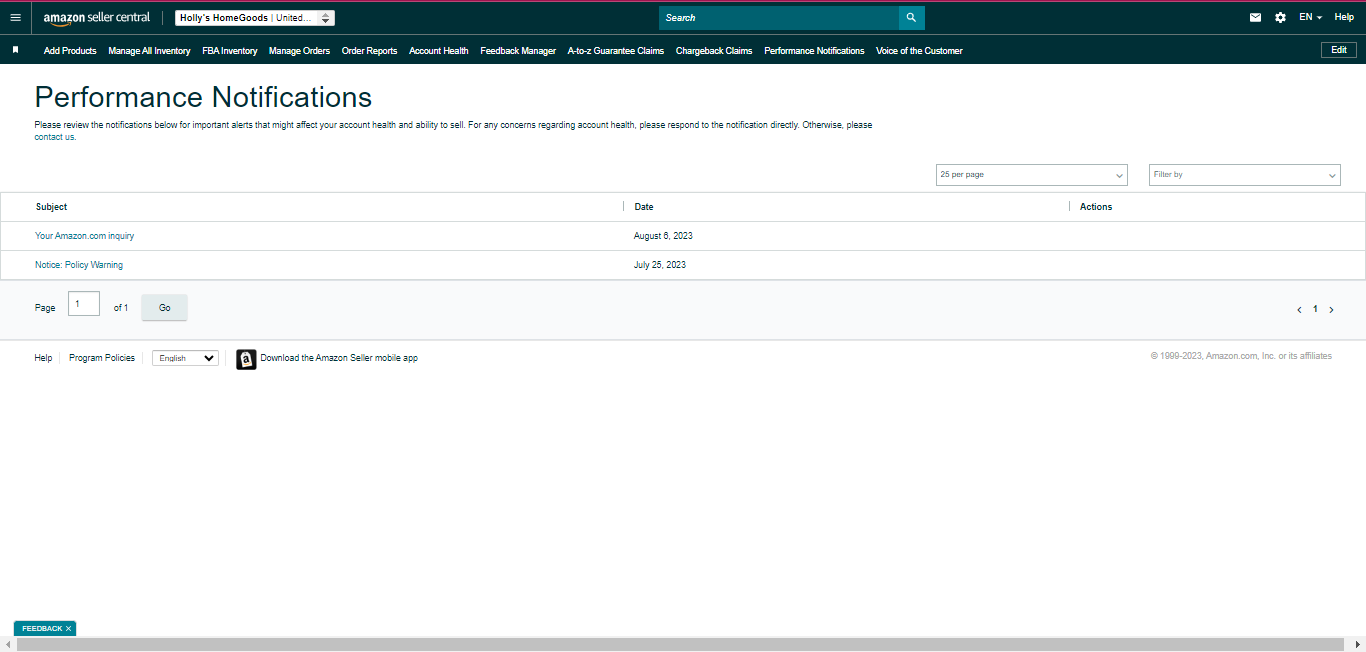Viewport: 1366px width, 652px height.
Task: Click the date July 25, 2023
Action: [x=660, y=265]
